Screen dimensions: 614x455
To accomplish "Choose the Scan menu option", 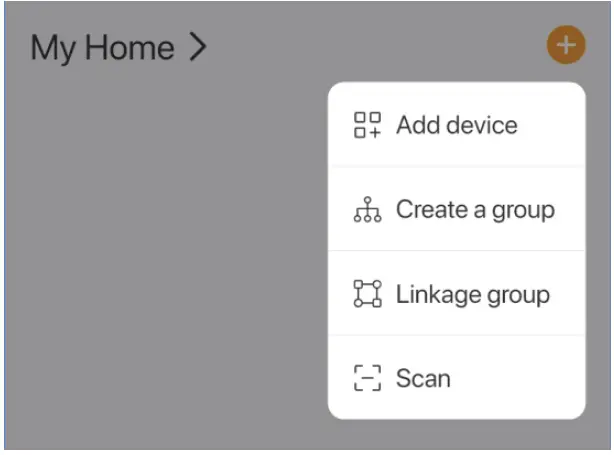I will click(456, 378).
